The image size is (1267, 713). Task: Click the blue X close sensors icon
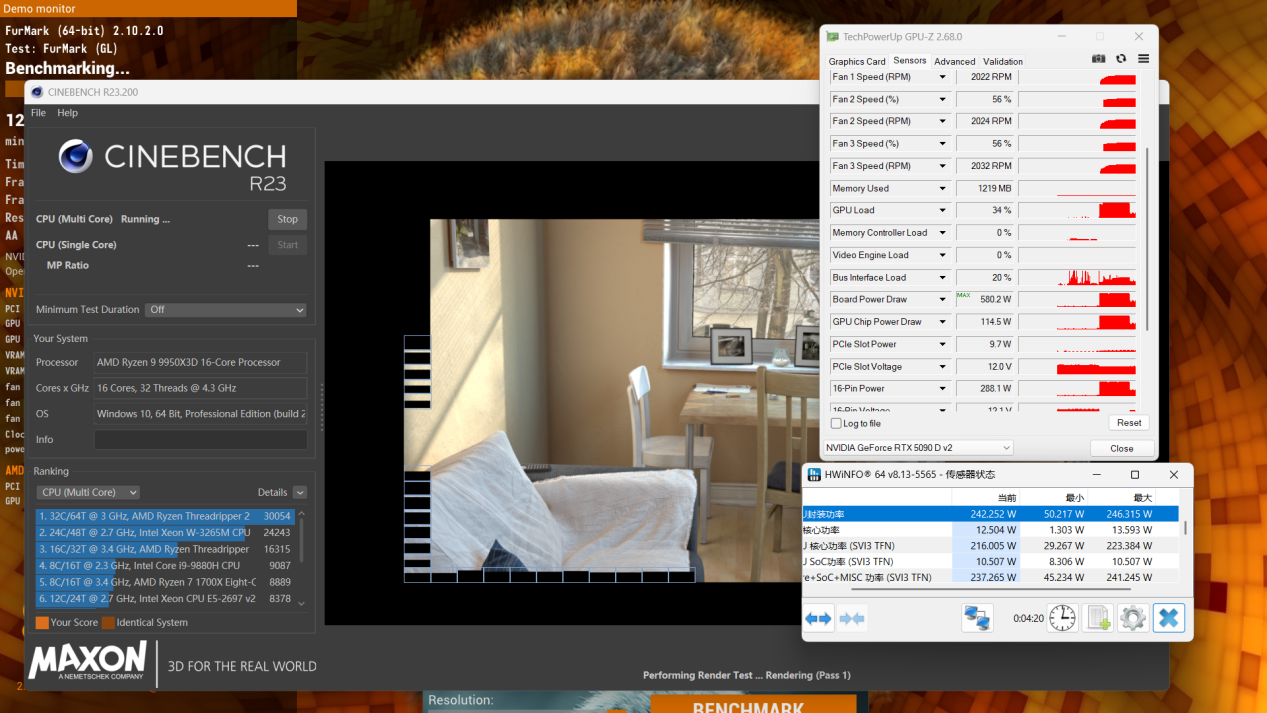click(1168, 619)
